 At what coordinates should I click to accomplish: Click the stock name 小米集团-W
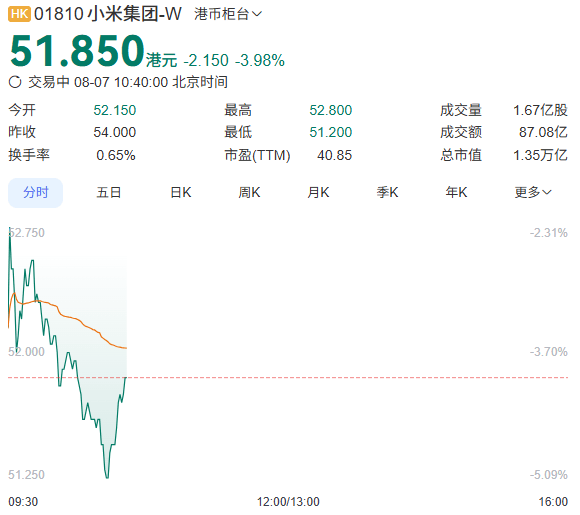[135, 14]
